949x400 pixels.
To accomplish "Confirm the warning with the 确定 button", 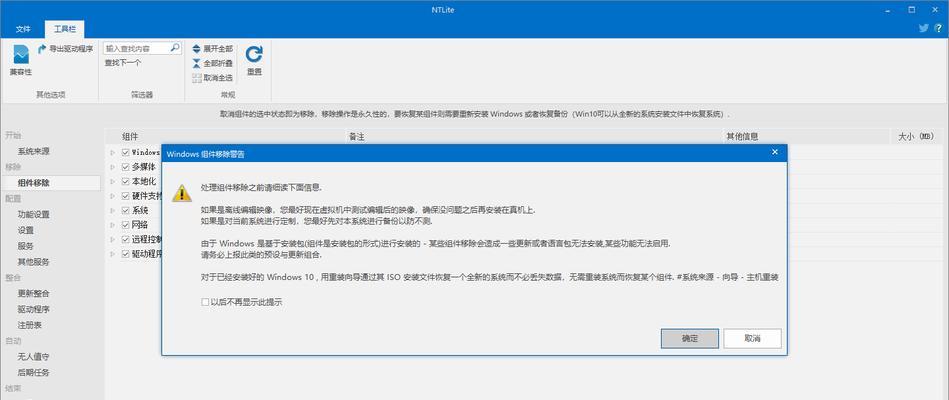I will pyautogui.click(x=690, y=338).
